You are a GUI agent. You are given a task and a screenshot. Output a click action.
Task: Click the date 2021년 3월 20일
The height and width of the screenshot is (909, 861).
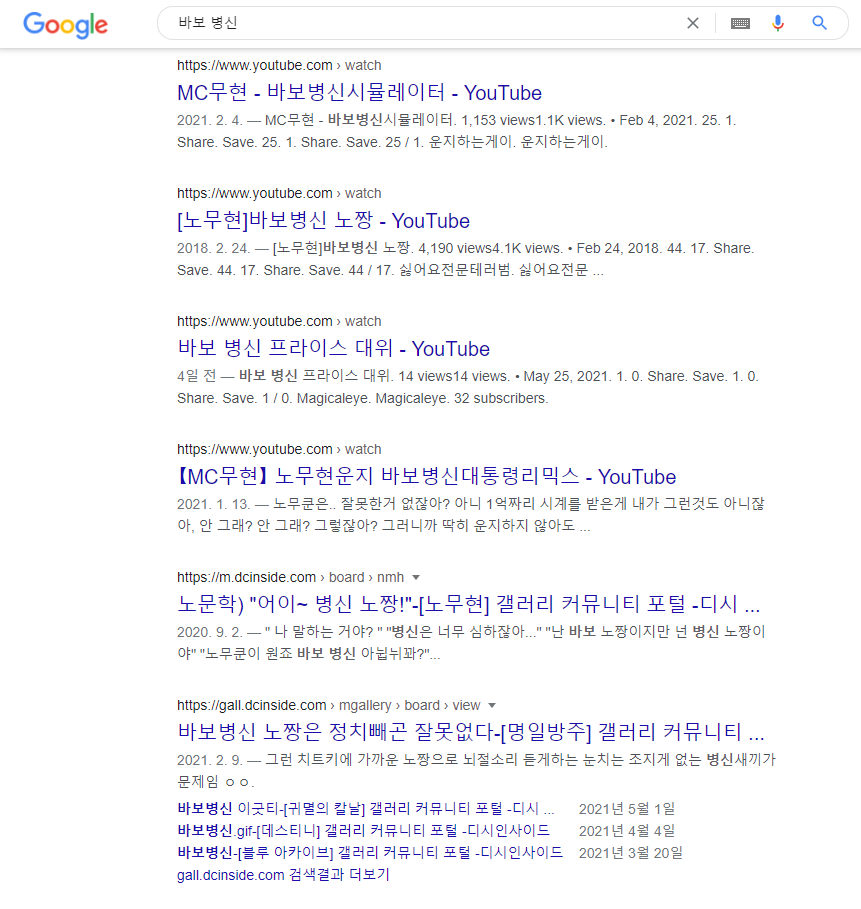(631, 853)
